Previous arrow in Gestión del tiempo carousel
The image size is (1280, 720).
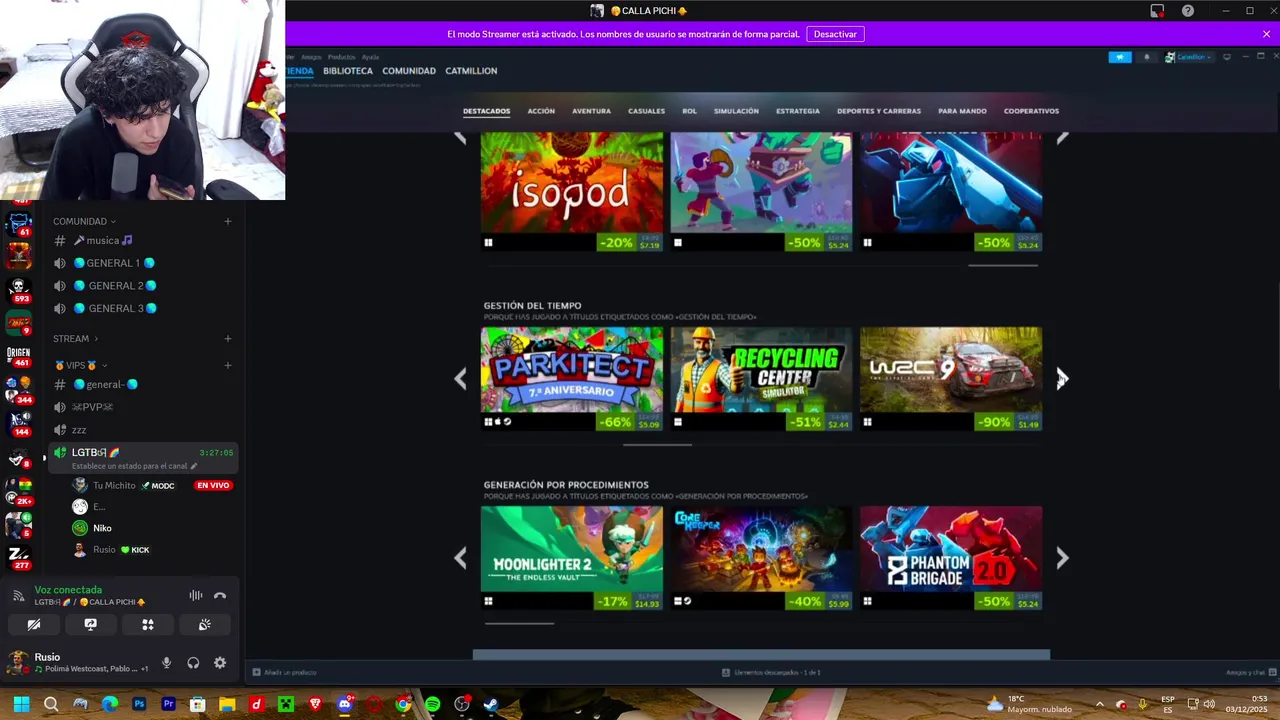coord(460,378)
